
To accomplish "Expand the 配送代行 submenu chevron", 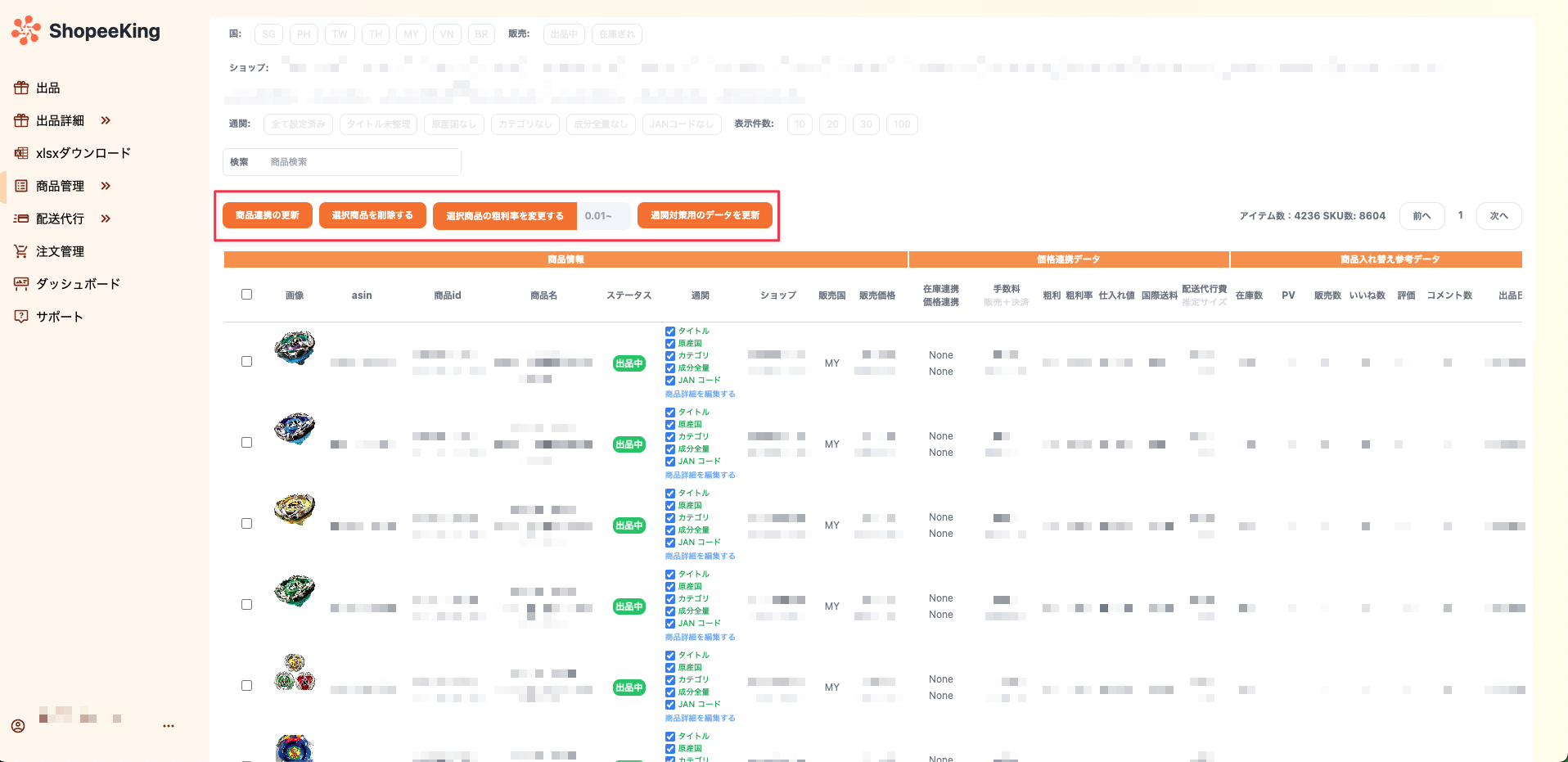I will coord(106,219).
